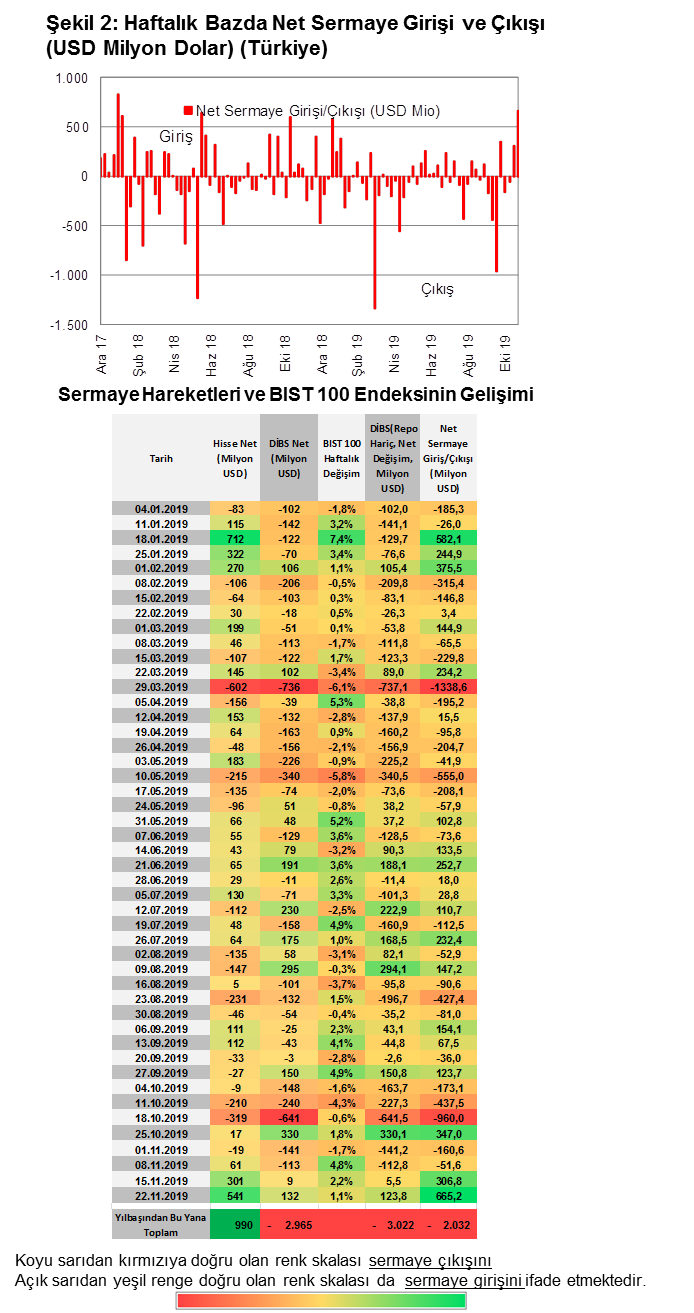Click the deepest outflow bar near Şub 19
694x1313 pixels.
(x=375, y=242)
